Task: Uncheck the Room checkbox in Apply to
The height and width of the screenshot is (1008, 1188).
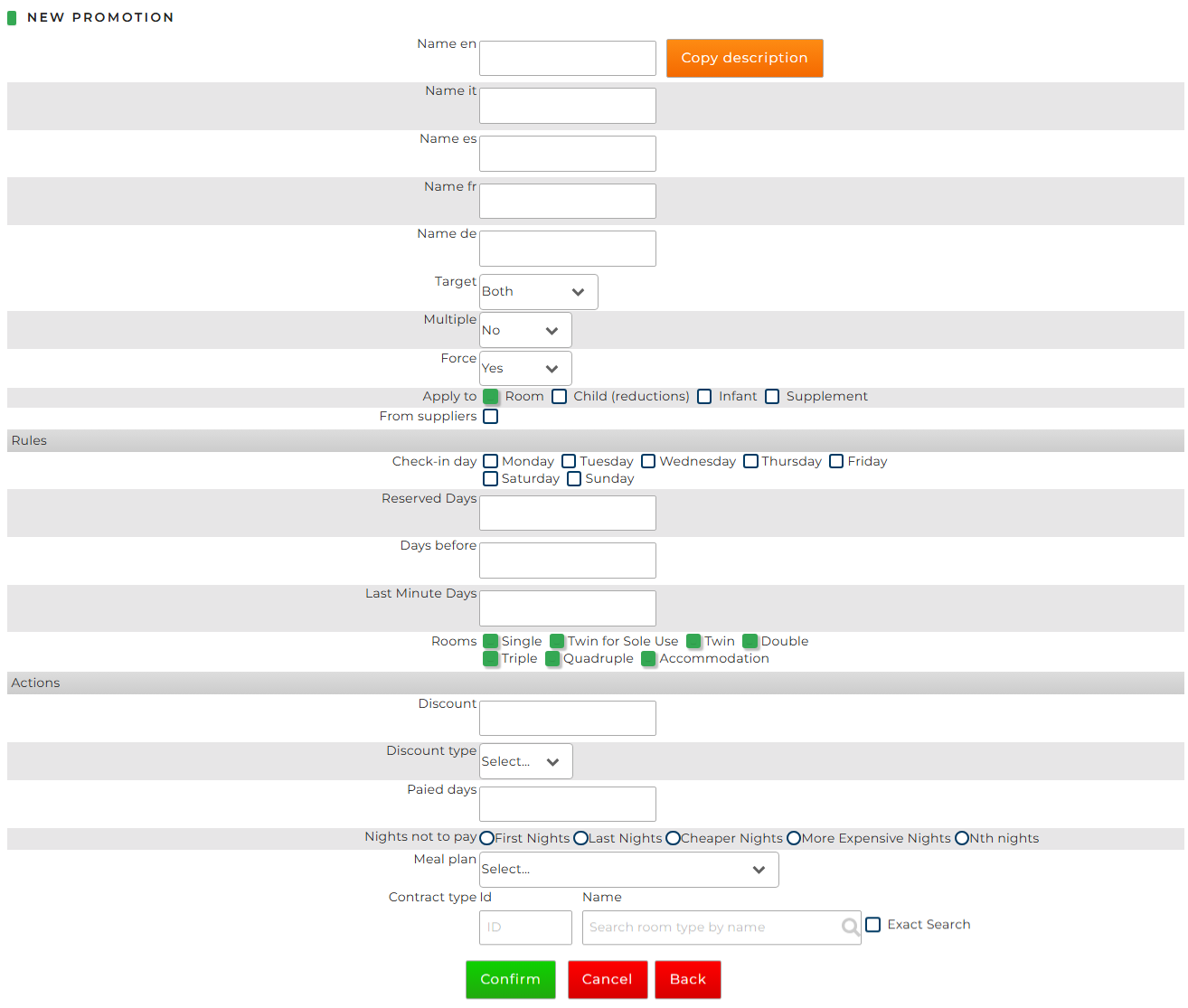Action: pos(491,397)
